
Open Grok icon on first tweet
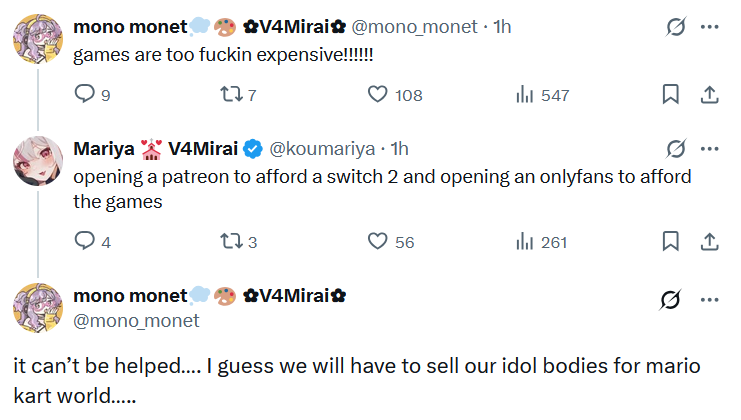(x=676, y=27)
